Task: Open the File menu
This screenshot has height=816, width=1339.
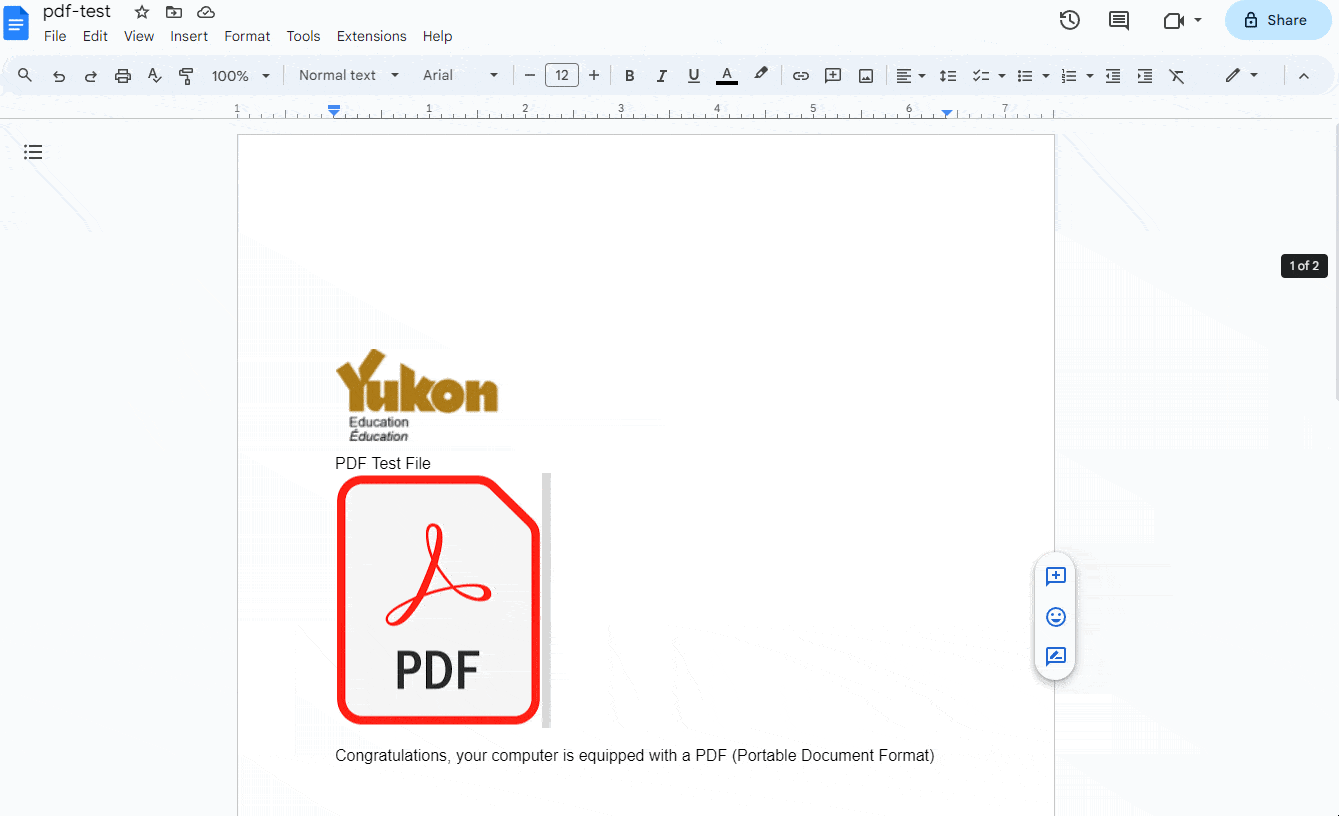Action: tap(55, 36)
